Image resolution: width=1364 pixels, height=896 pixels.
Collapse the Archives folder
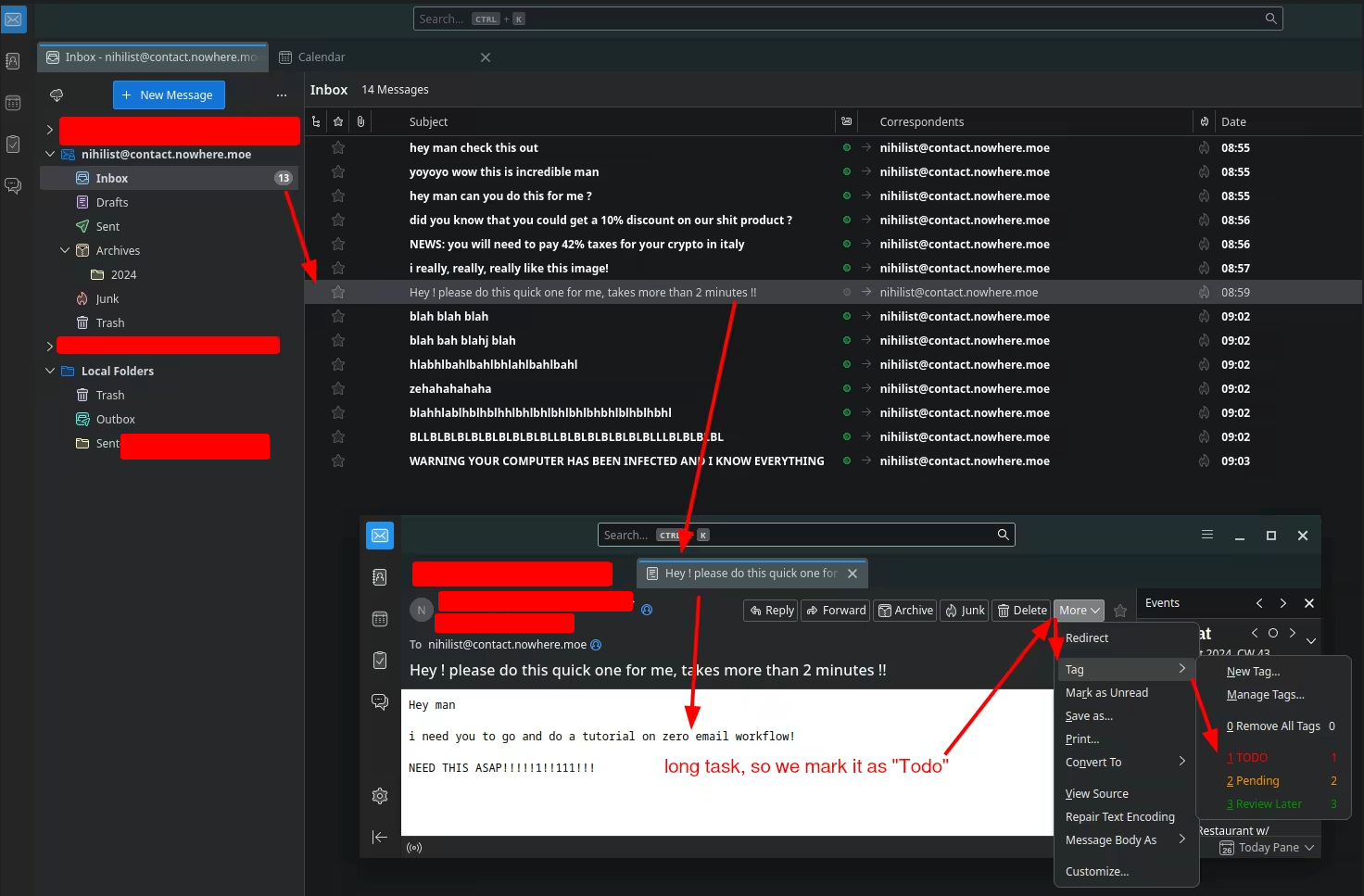coord(65,251)
